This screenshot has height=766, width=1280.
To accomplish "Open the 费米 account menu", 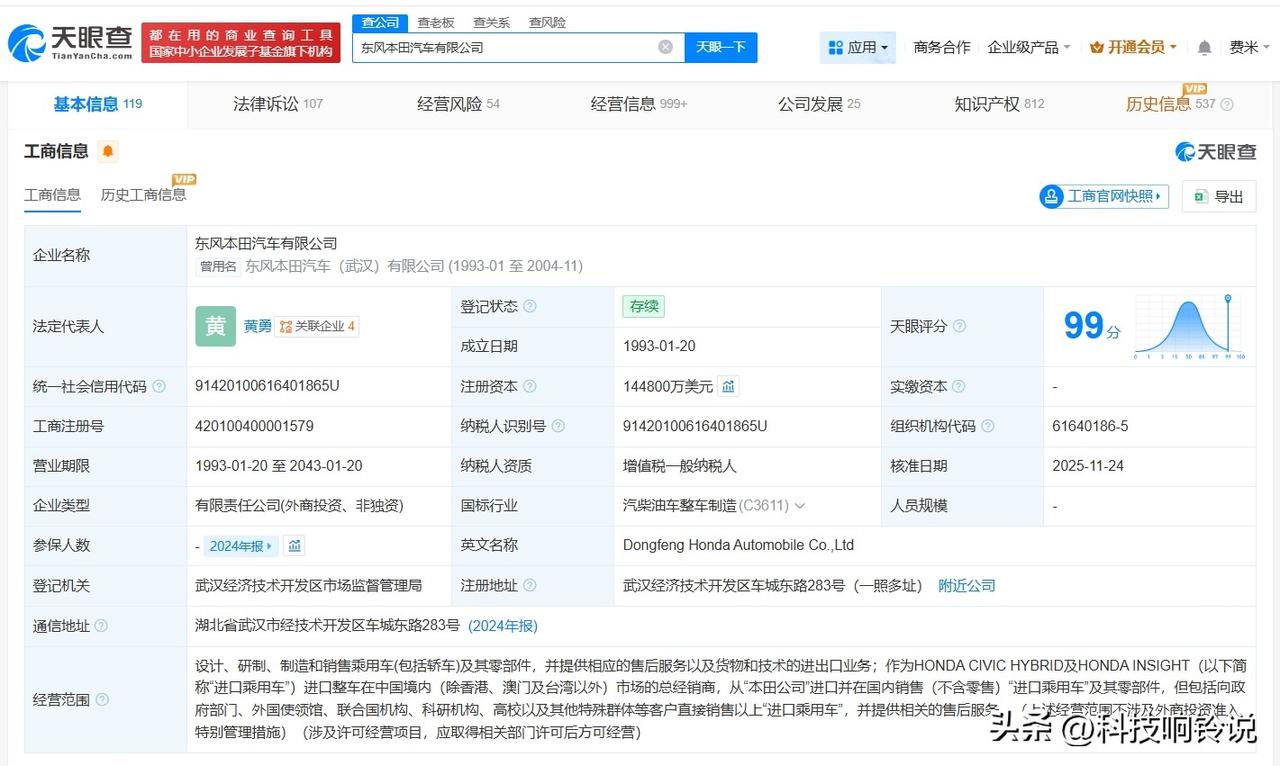I will coord(1250,47).
